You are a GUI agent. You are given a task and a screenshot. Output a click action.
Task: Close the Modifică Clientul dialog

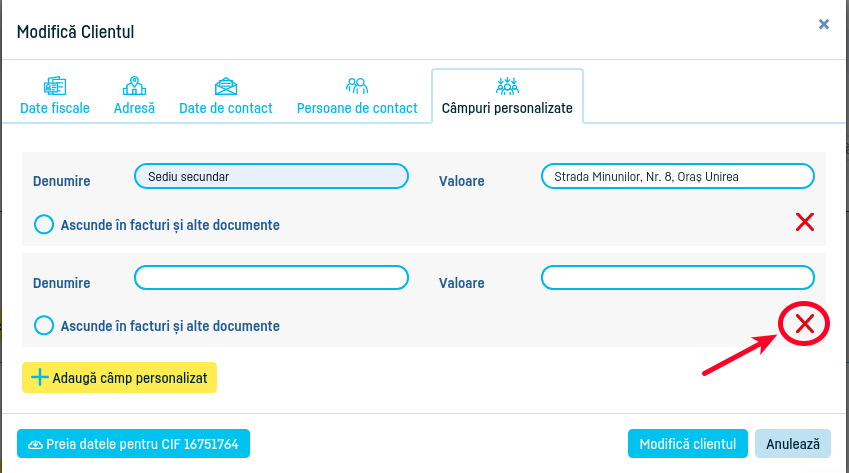tap(824, 24)
